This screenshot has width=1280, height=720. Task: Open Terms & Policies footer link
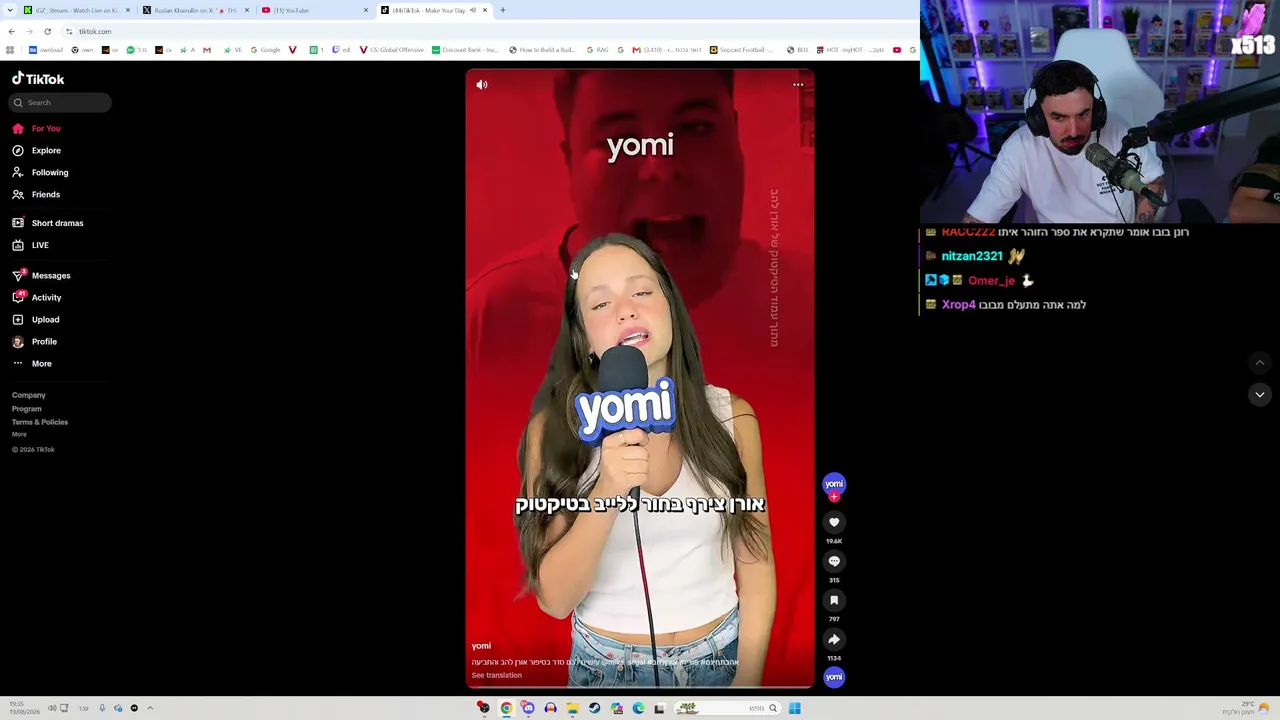tap(40, 422)
